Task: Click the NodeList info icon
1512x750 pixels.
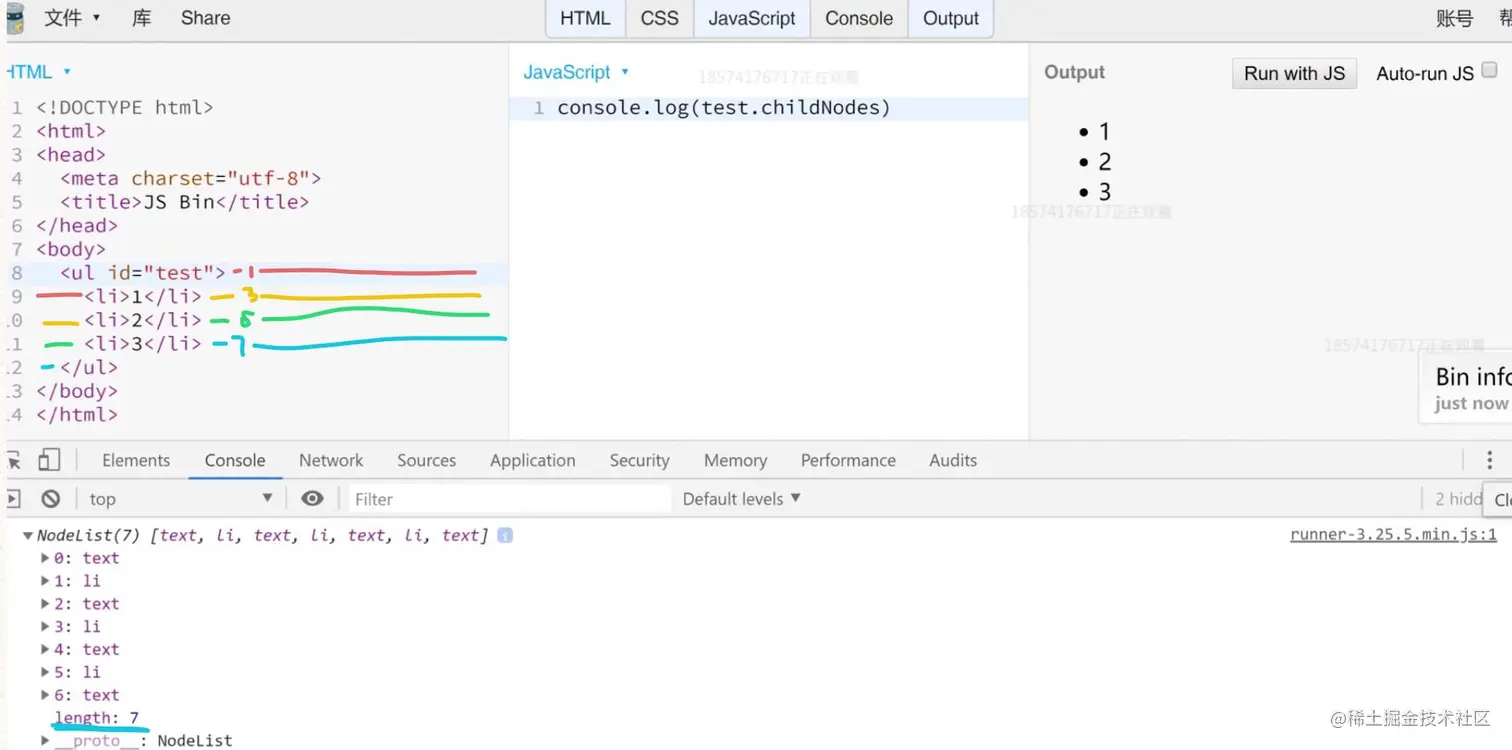Action: pyautogui.click(x=505, y=536)
